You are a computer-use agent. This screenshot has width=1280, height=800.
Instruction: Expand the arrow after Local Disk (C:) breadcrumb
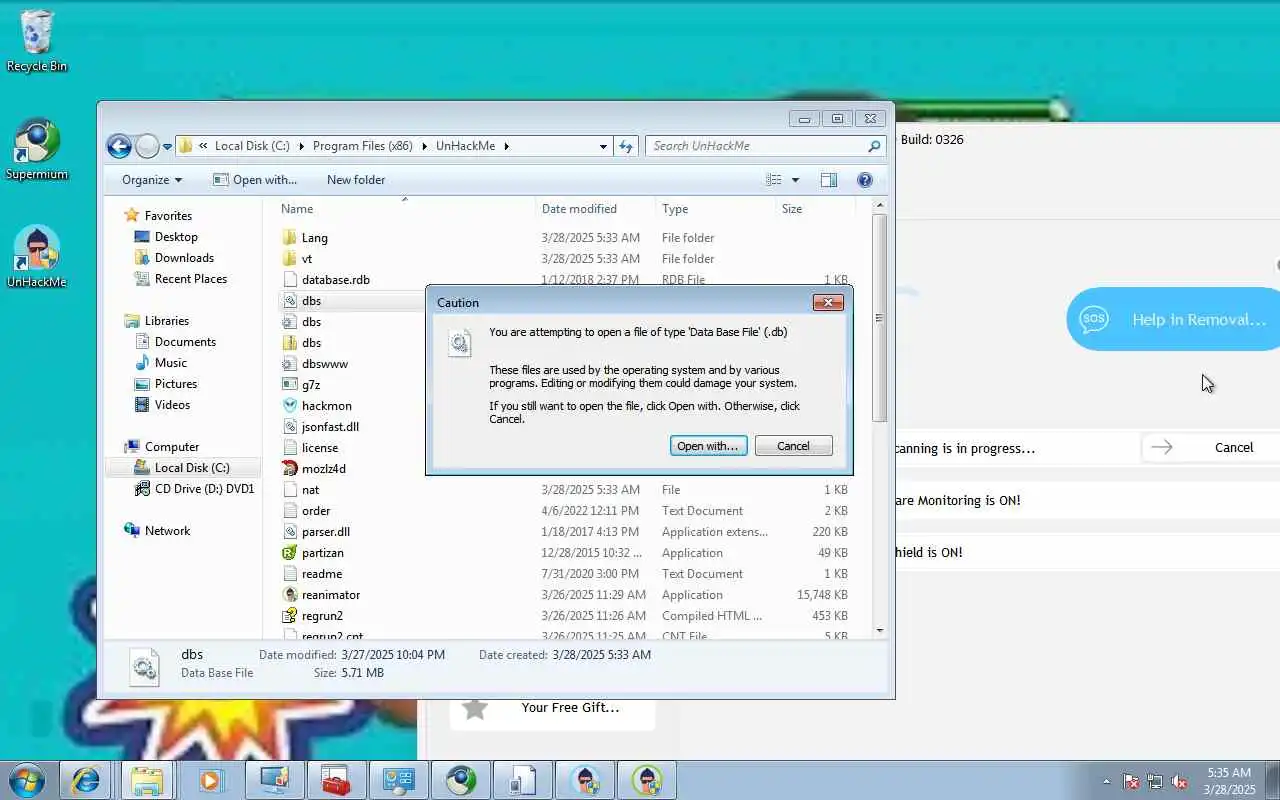coord(301,146)
